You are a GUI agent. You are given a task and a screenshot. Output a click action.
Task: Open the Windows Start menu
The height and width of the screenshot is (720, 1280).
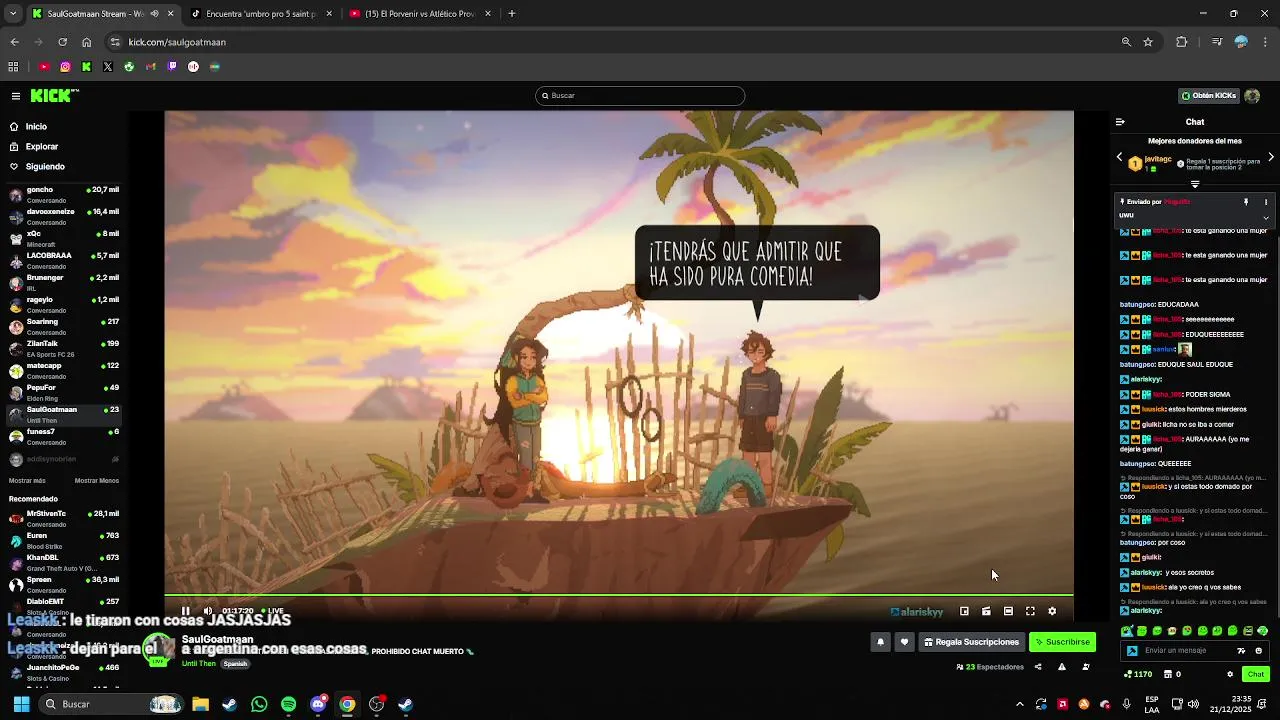[21, 704]
